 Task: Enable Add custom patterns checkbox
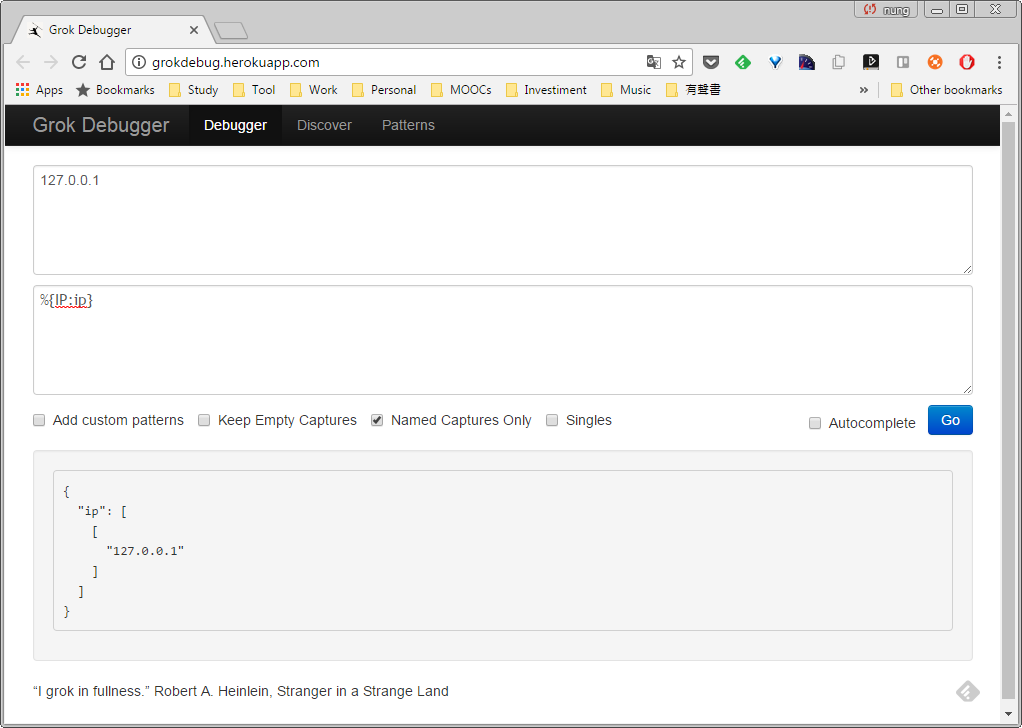(39, 420)
